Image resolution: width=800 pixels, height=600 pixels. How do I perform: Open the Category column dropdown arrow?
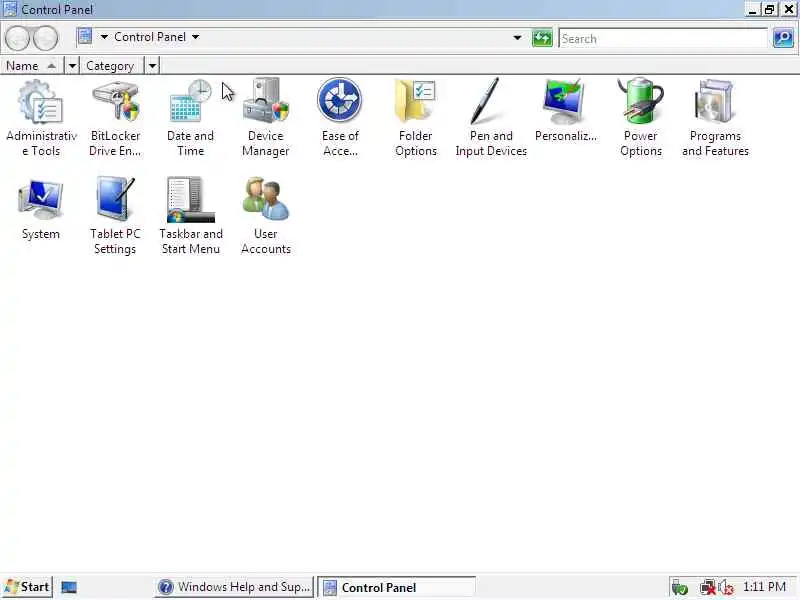[152, 66]
